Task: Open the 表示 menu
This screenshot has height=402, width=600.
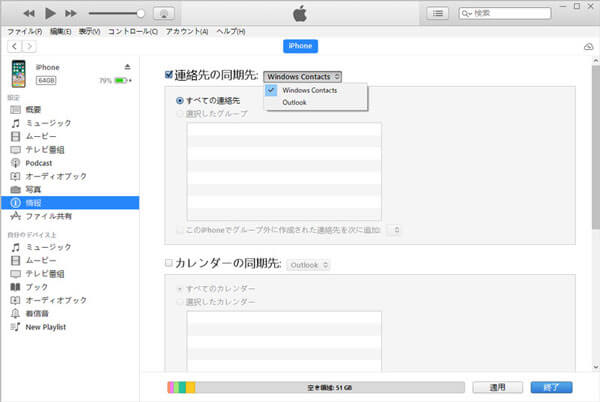Action: tap(90, 31)
